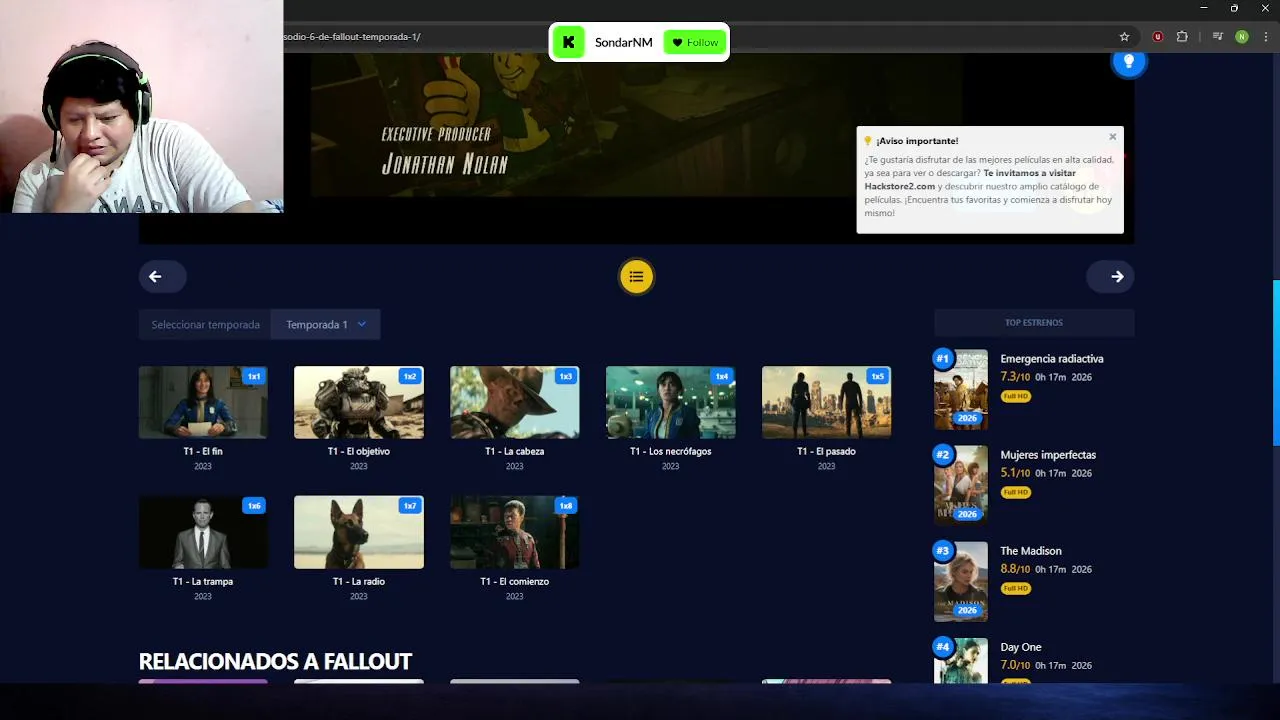Select the TOP ESTRENOS header tab
The height and width of the screenshot is (720, 1280).
coord(1034,323)
